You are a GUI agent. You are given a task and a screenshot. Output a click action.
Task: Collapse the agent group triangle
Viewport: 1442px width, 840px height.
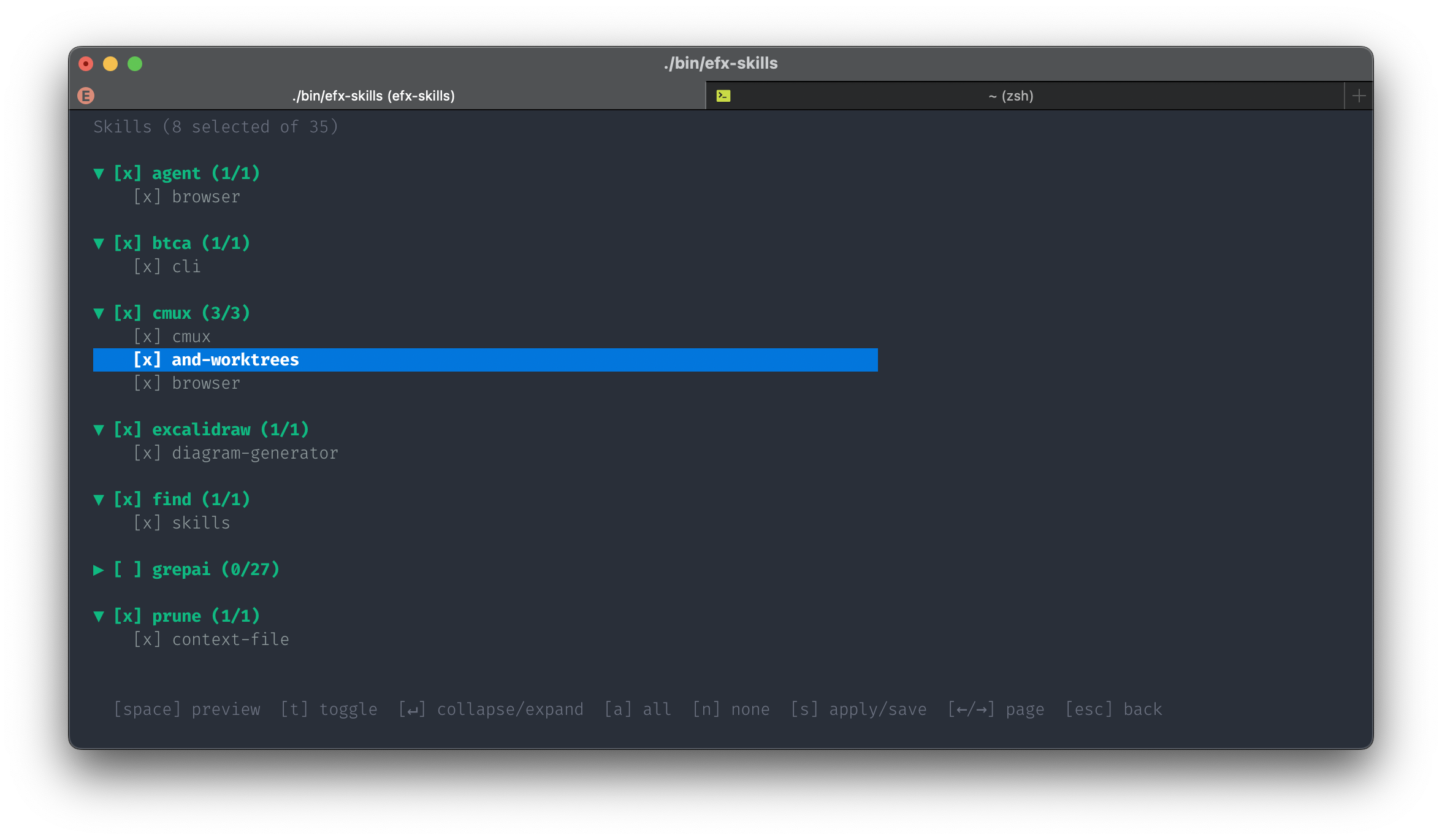99,174
